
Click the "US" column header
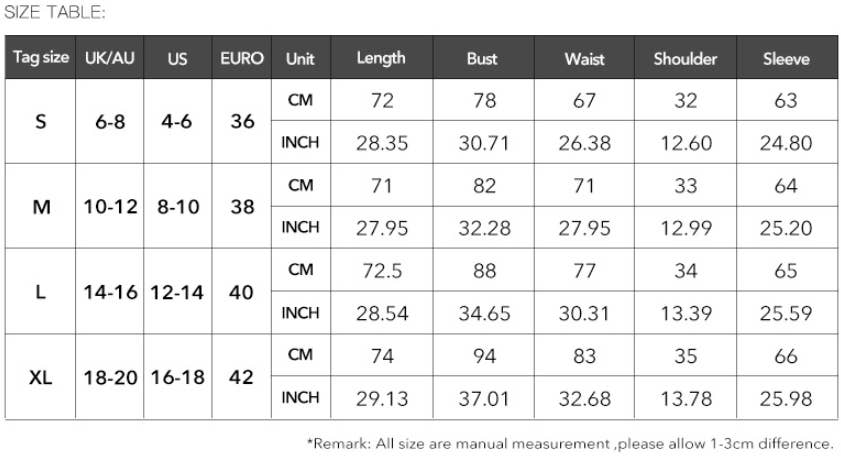coord(178,58)
